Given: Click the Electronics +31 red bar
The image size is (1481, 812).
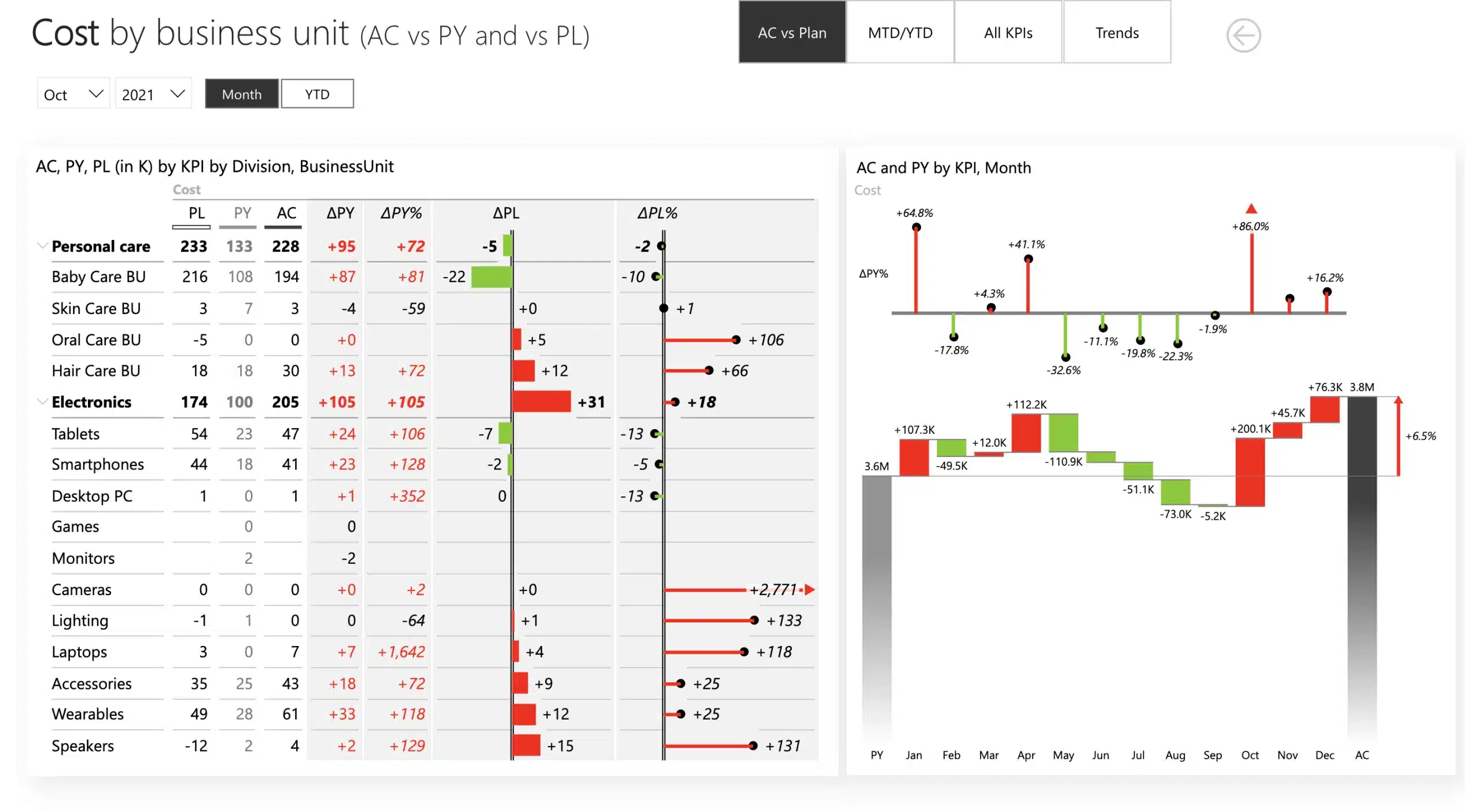Looking at the screenshot, I should (541, 401).
